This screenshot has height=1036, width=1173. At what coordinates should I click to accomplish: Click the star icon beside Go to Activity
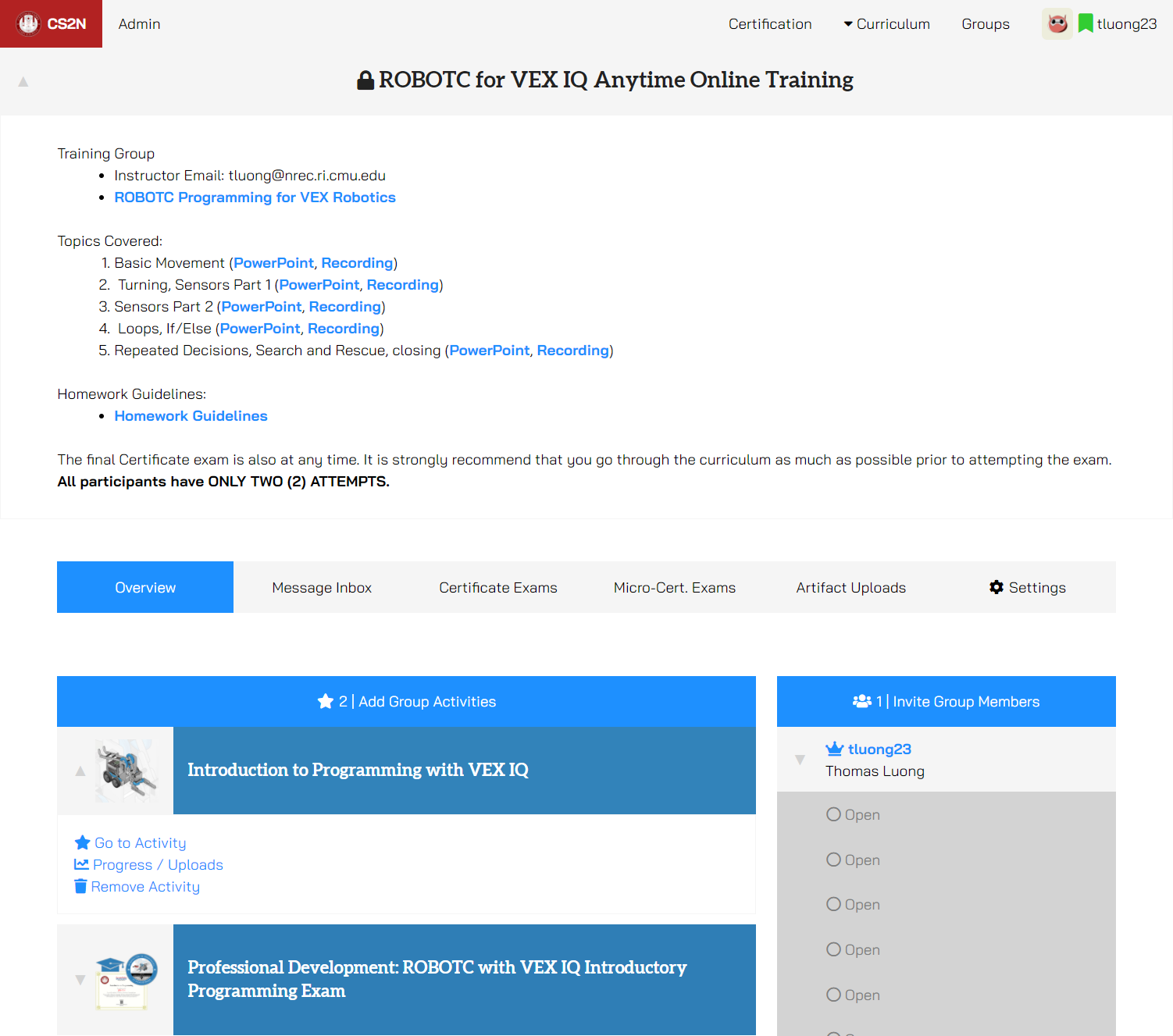(x=82, y=842)
